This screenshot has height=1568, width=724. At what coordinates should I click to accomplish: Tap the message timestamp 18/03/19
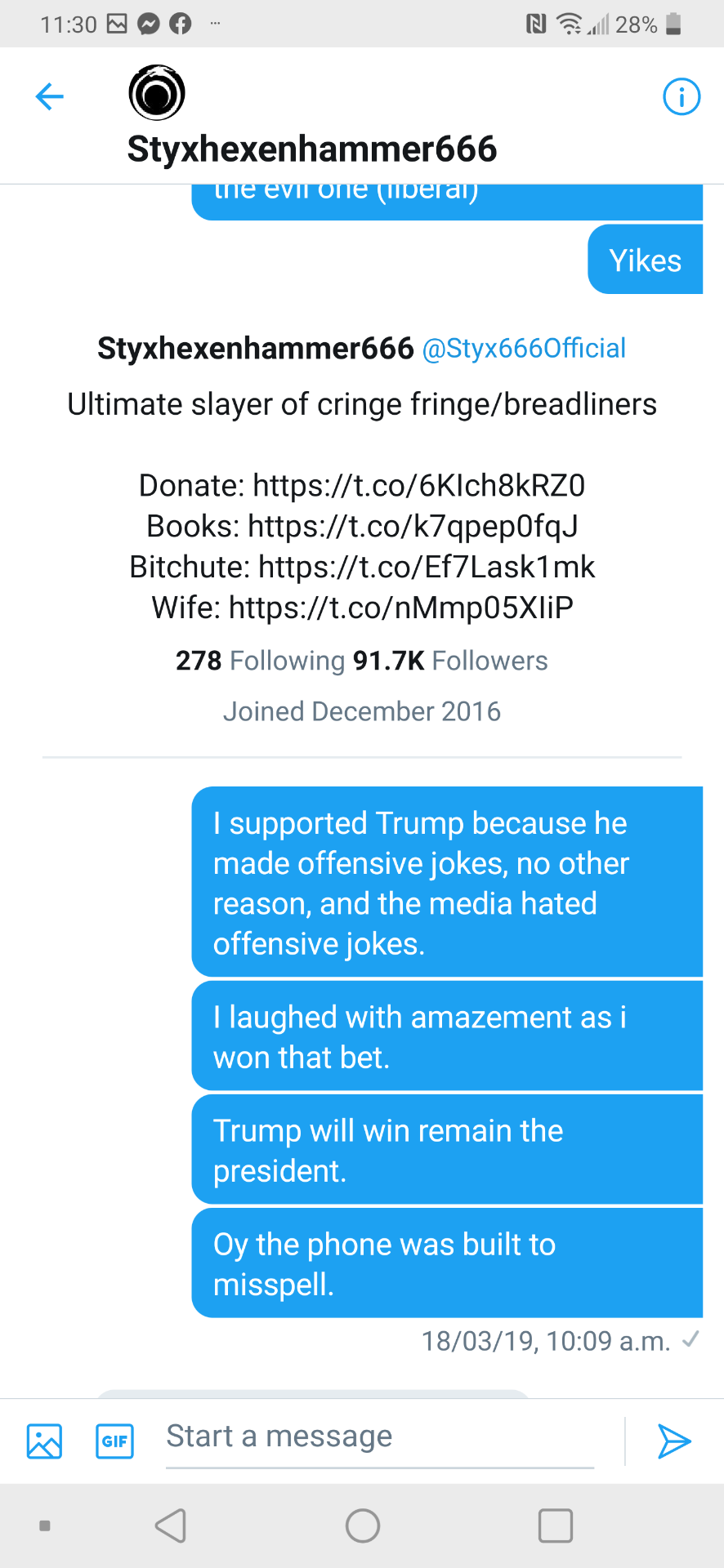[545, 1341]
